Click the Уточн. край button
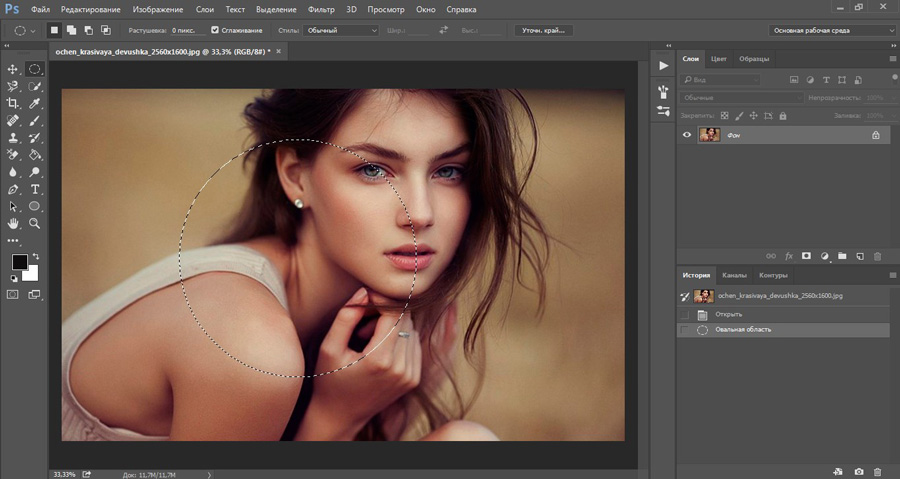The image size is (900, 479). [543, 30]
